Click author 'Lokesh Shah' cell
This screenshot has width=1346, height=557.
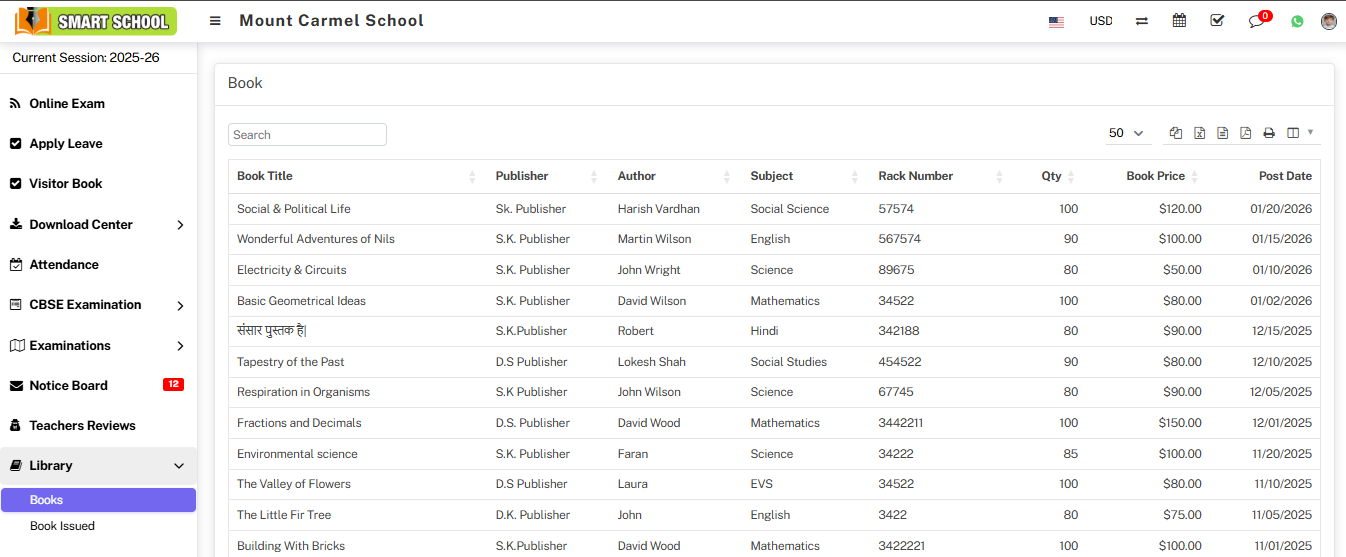[x=651, y=362]
